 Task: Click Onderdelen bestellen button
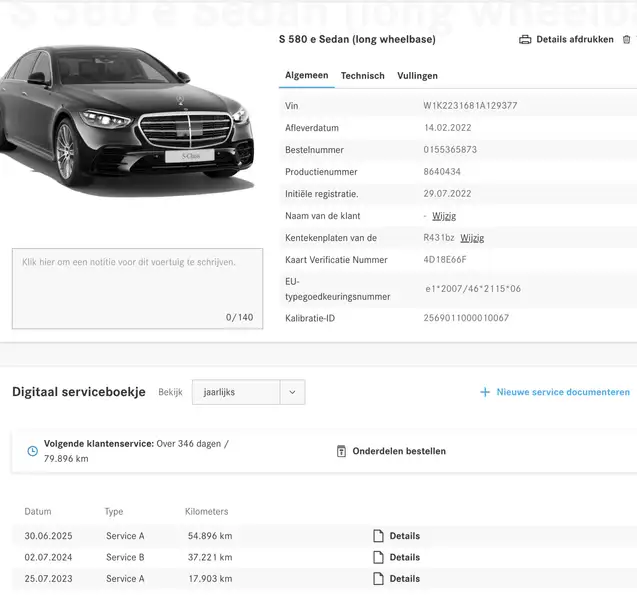(399, 451)
